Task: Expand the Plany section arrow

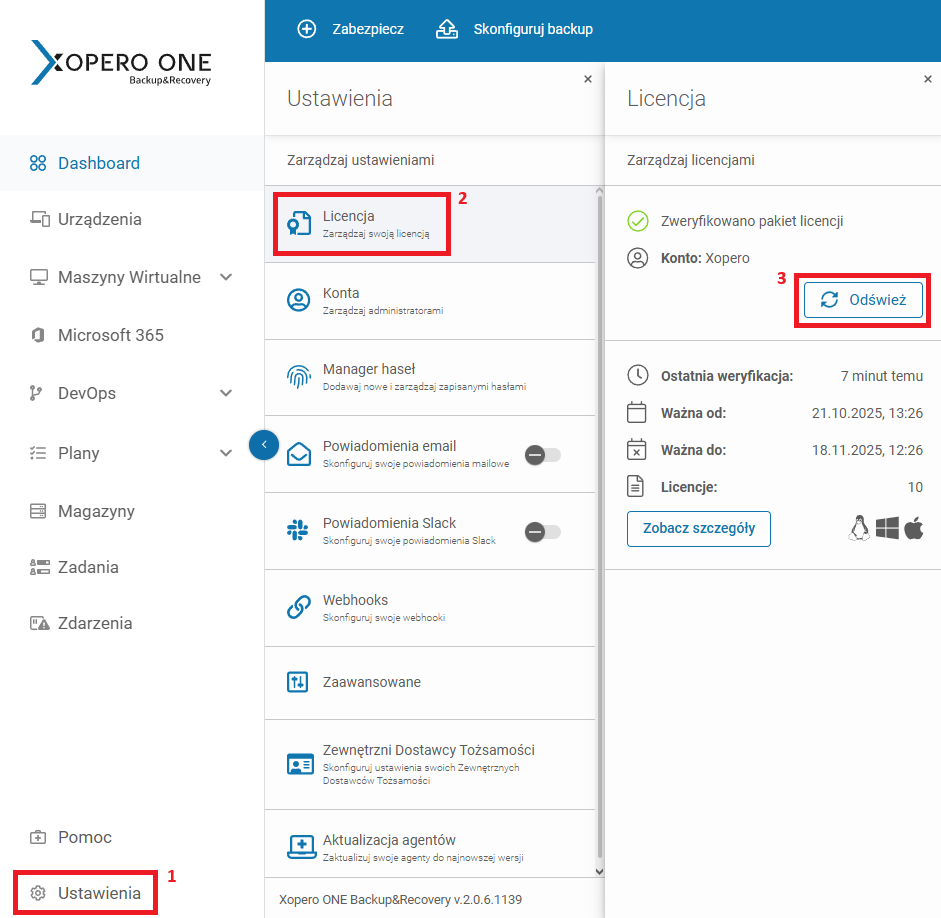Action: 226,453
